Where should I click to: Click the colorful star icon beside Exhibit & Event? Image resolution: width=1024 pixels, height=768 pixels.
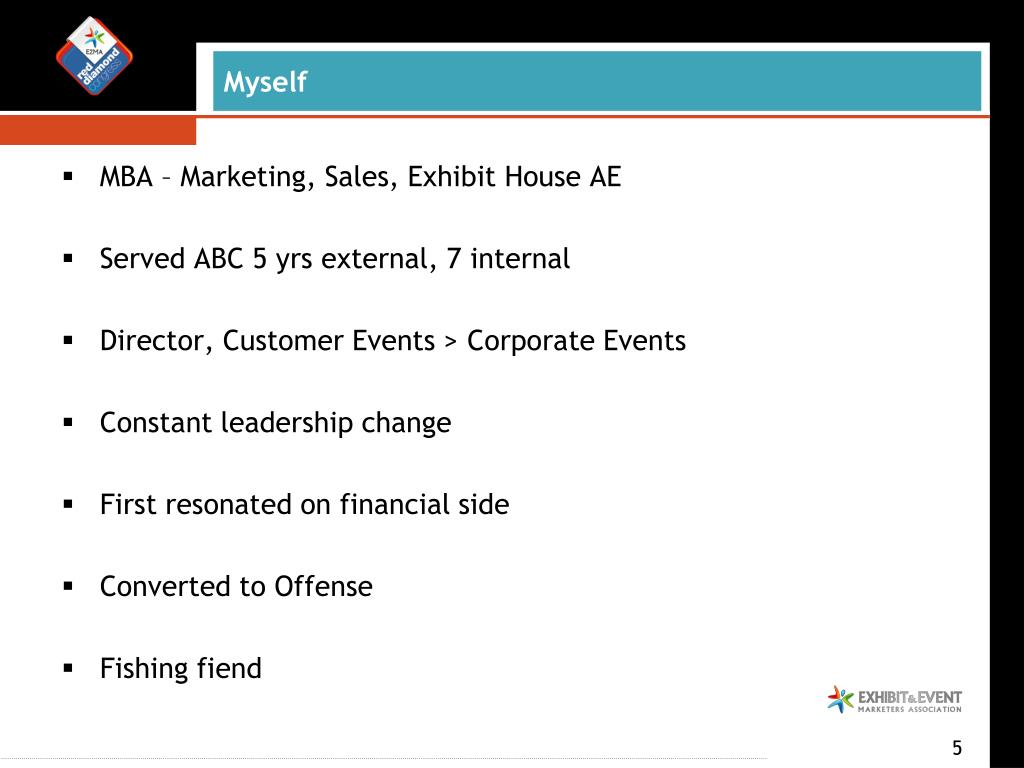[x=840, y=699]
